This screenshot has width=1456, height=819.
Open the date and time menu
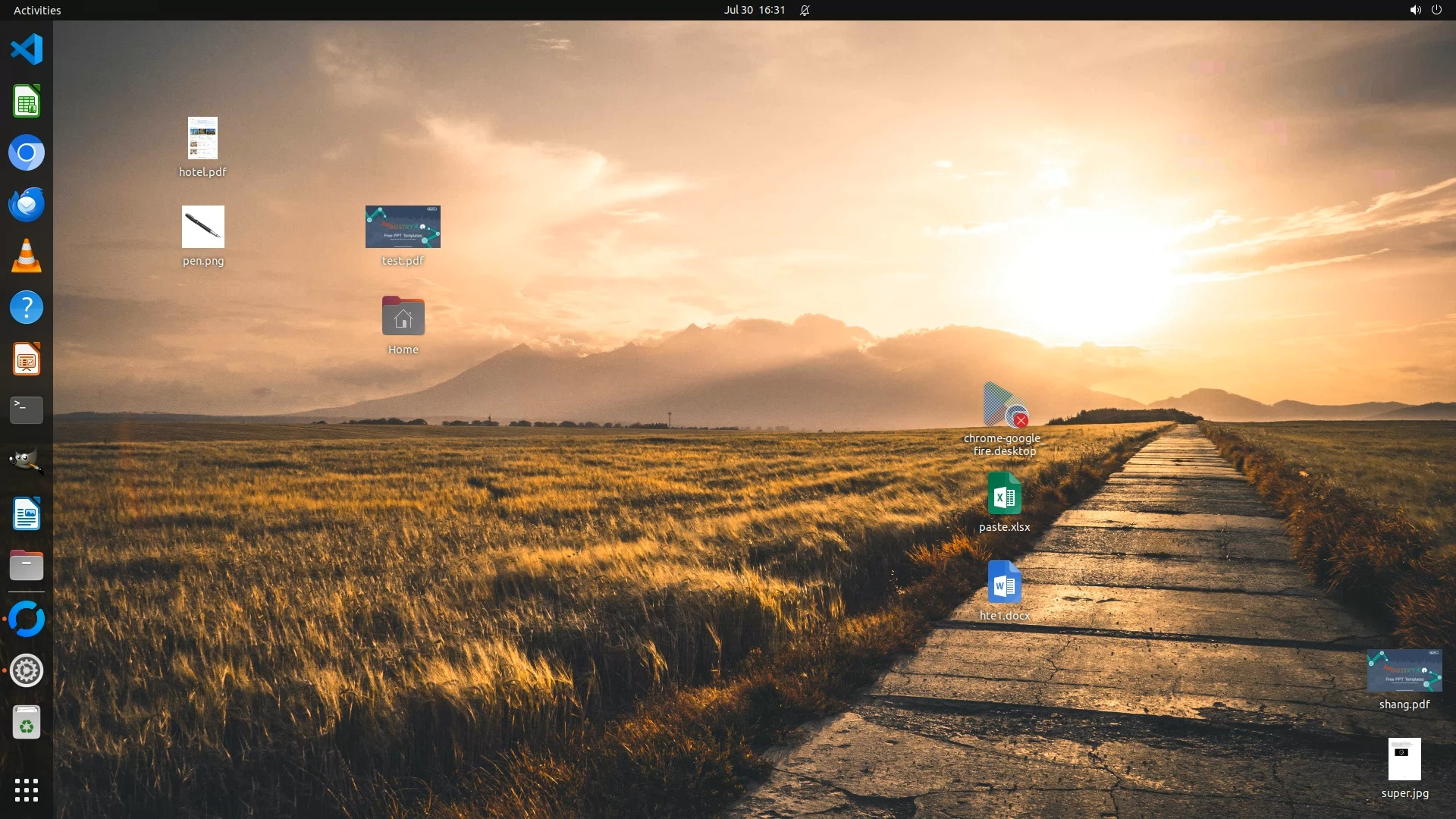[754, 10]
